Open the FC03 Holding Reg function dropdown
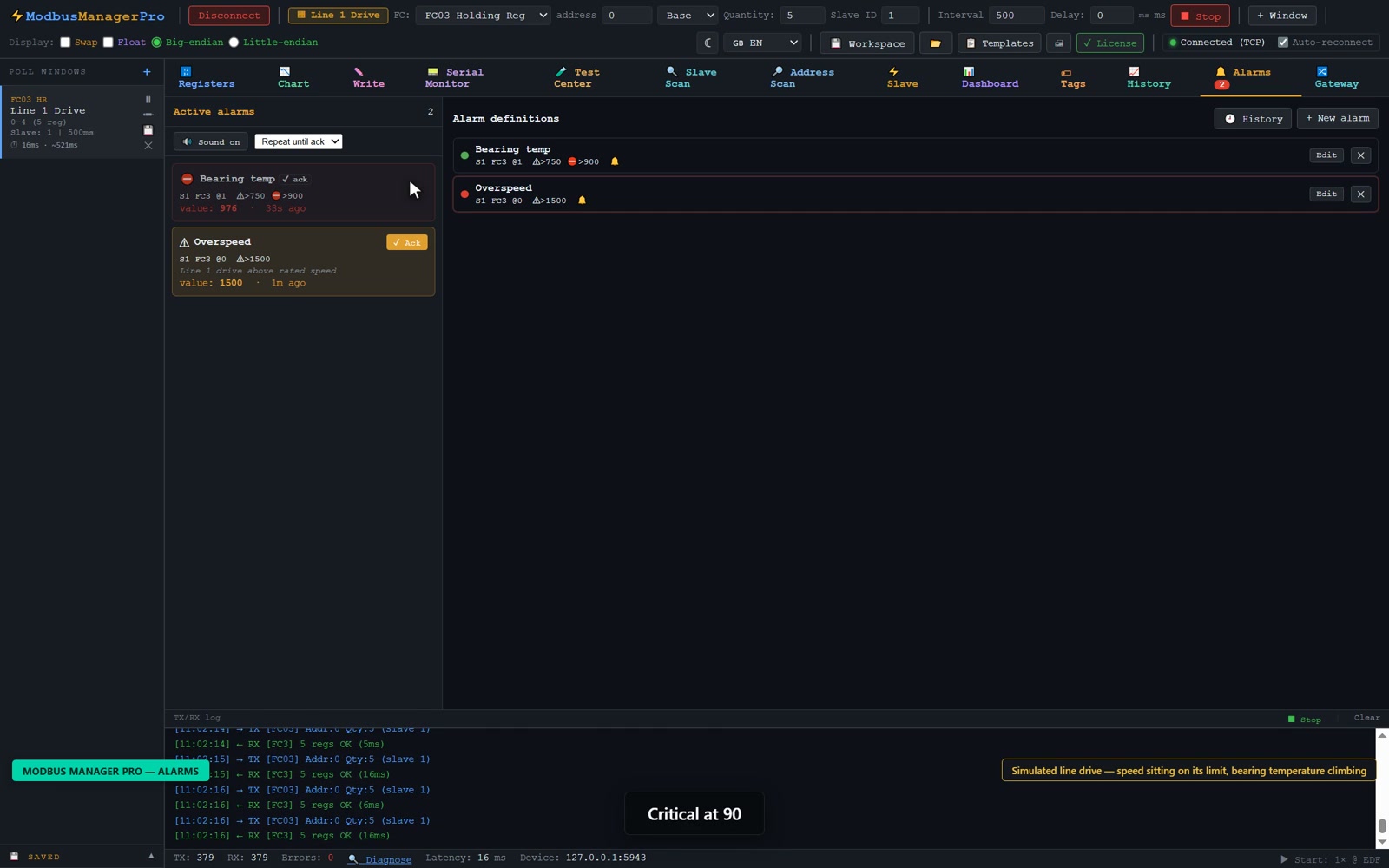This screenshot has height=868, width=1389. coord(483,16)
